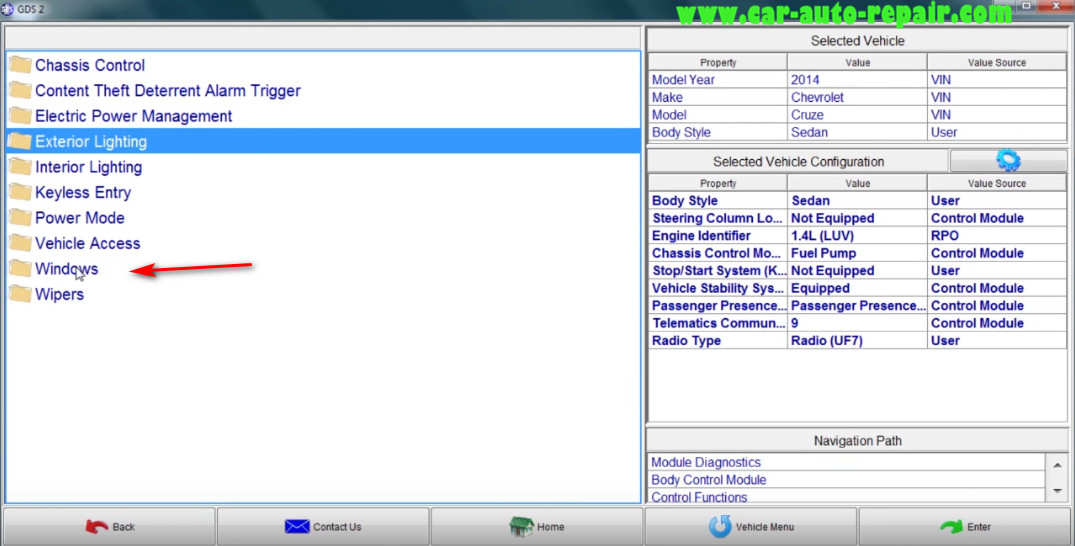Screen dimensions: 1075x546
Task: Click the Windows folder icon
Action: pyautogui.click(x=21, y=268)
